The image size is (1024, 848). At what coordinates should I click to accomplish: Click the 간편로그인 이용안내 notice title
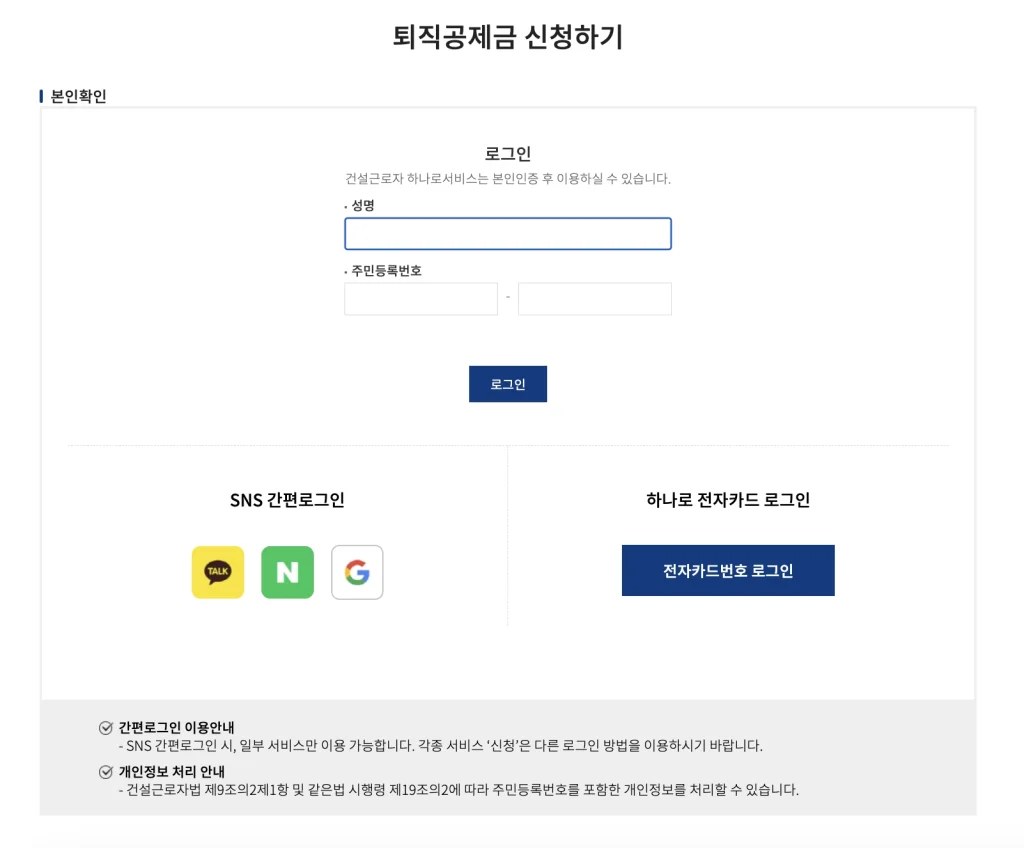click(x=176, y=727)
